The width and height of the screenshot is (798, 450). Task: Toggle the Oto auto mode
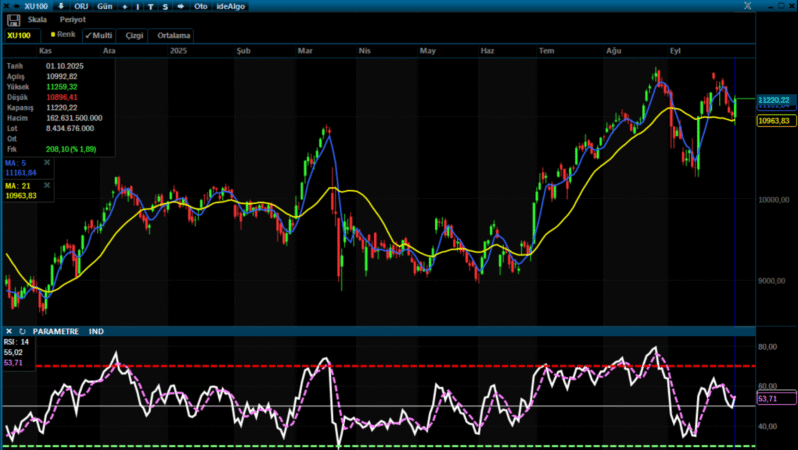(x=200, y=6)
